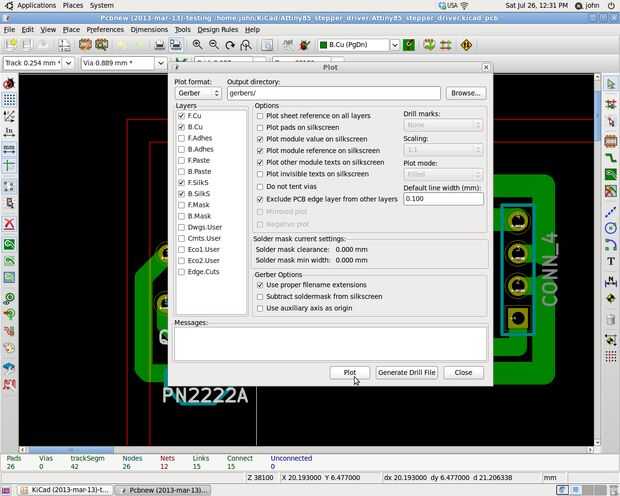
Task: Click the Print board icon
Action: tap(159, 45)
